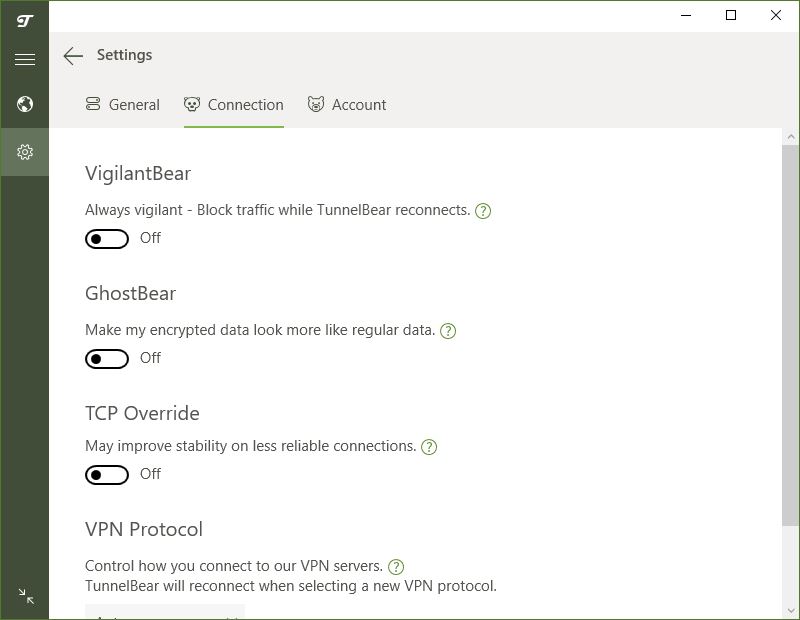Open TCP Override help question mark
The image size is (800, 620).
tap(429, 447)
